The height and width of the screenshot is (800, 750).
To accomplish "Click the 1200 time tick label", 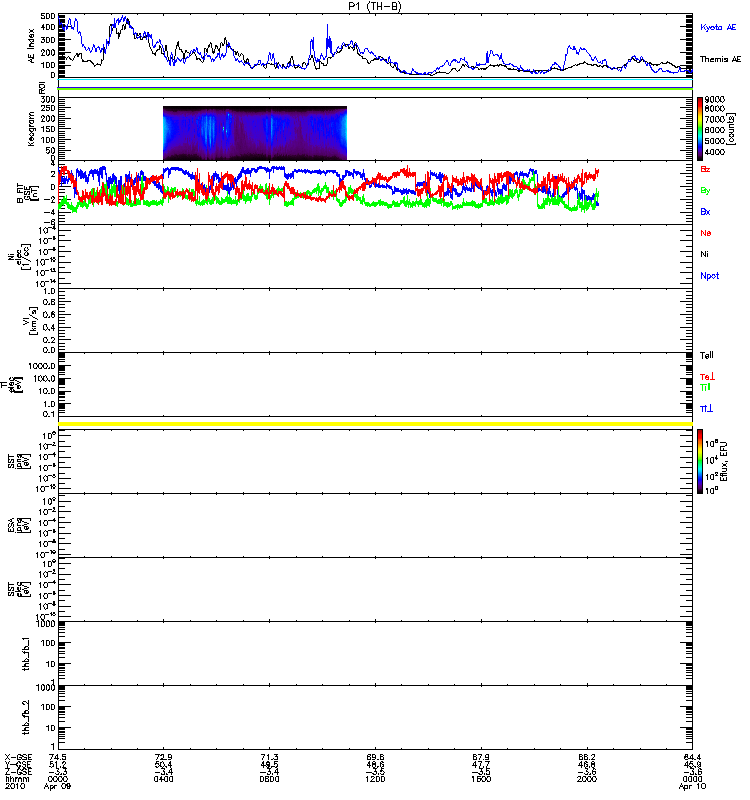I will coord(375,779).
